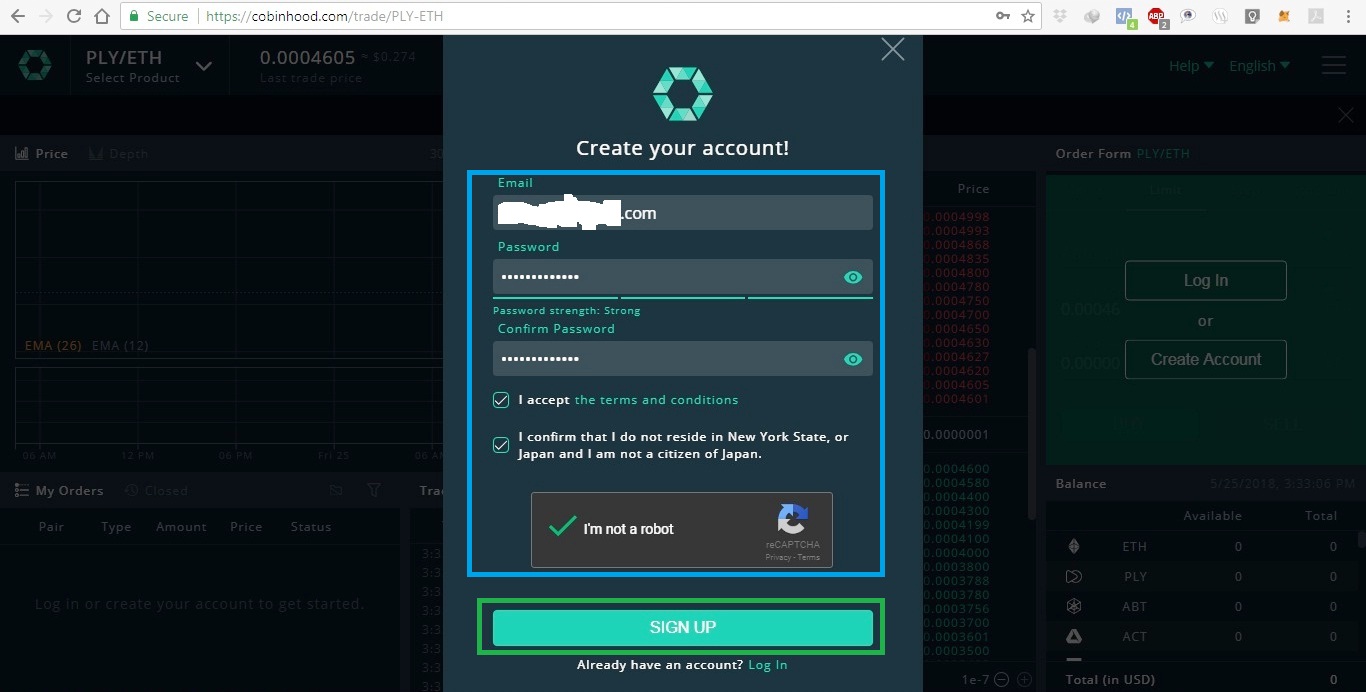The height and width of the screenshot is (692, 1366).
Task: Open the Help dropdown menu
Action: 1191,66
